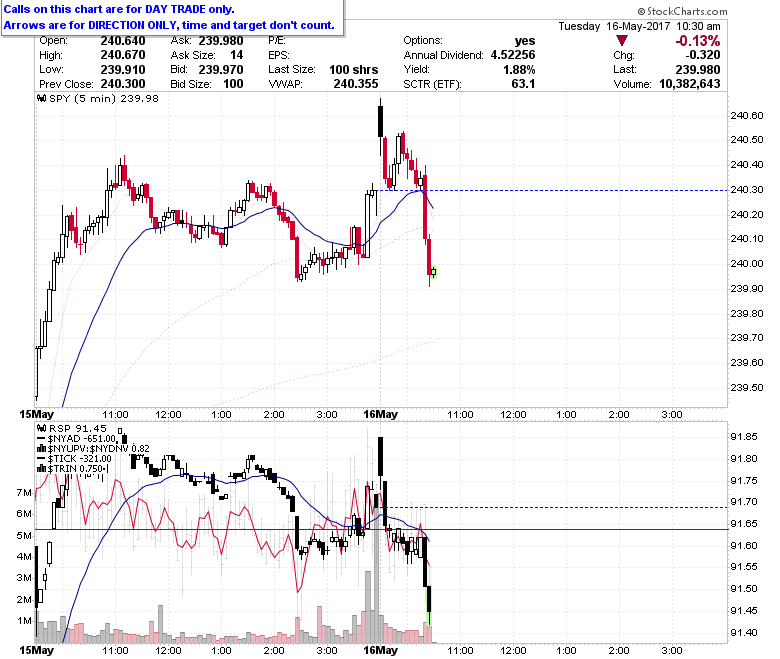Click the Bid Size value 100
This screenshot has height=659, width=780.
point(233,84)
